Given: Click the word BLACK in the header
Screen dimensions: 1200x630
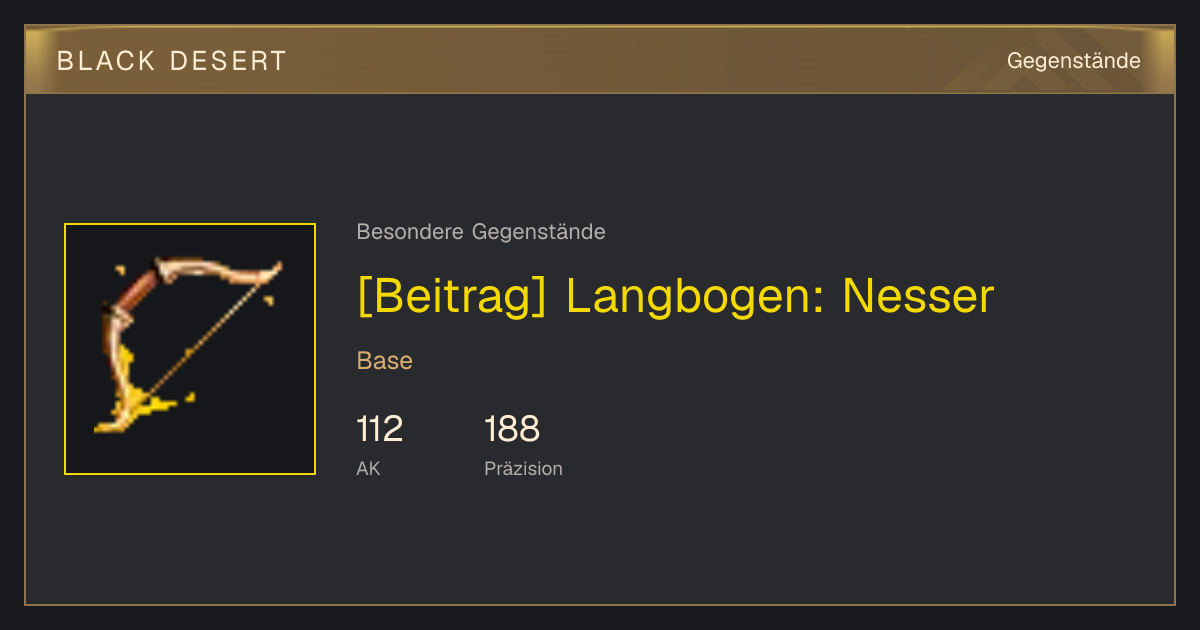Looking at the screenshot, I should pos(107,61).
